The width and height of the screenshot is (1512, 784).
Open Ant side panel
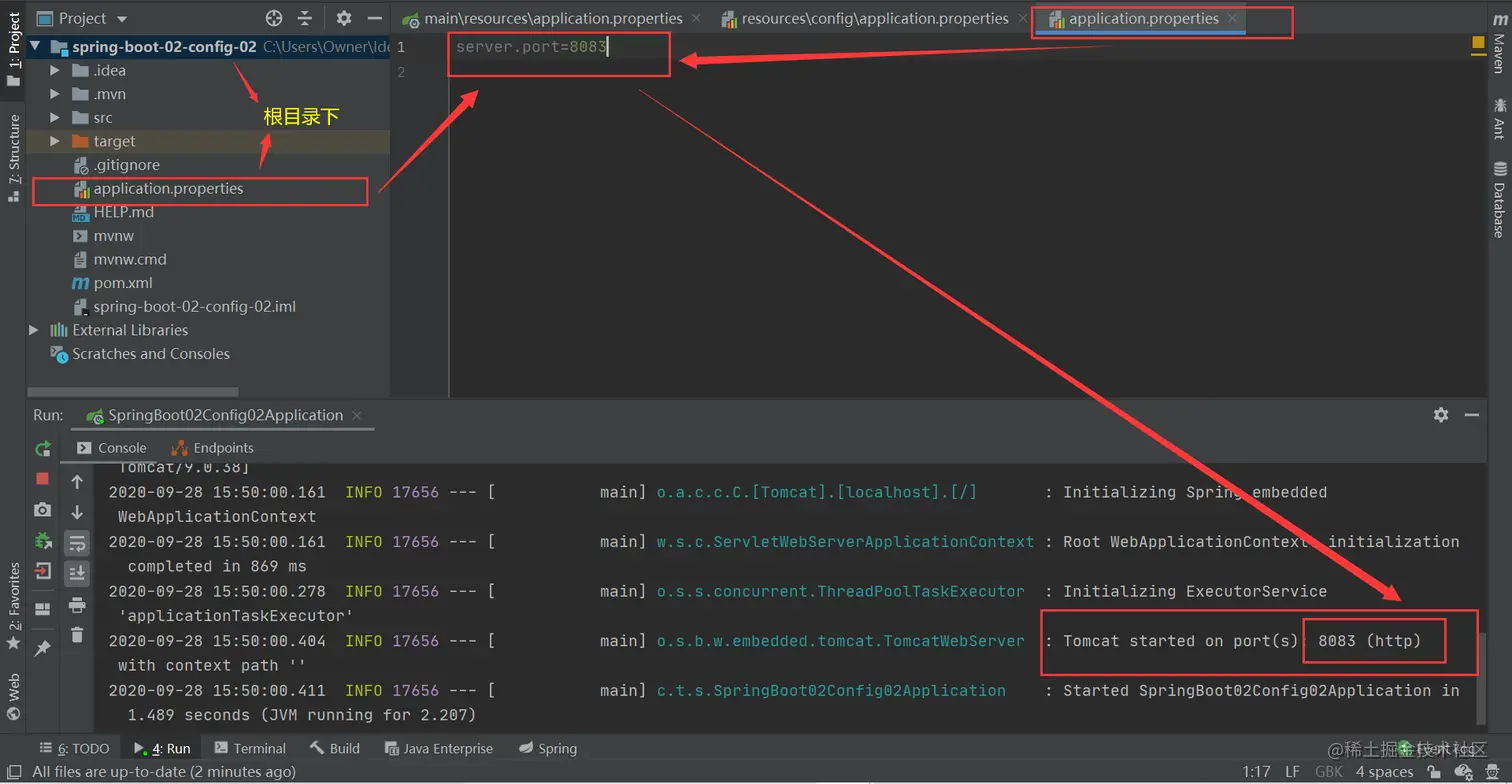pyautogui.click(x=1498, y=118)
